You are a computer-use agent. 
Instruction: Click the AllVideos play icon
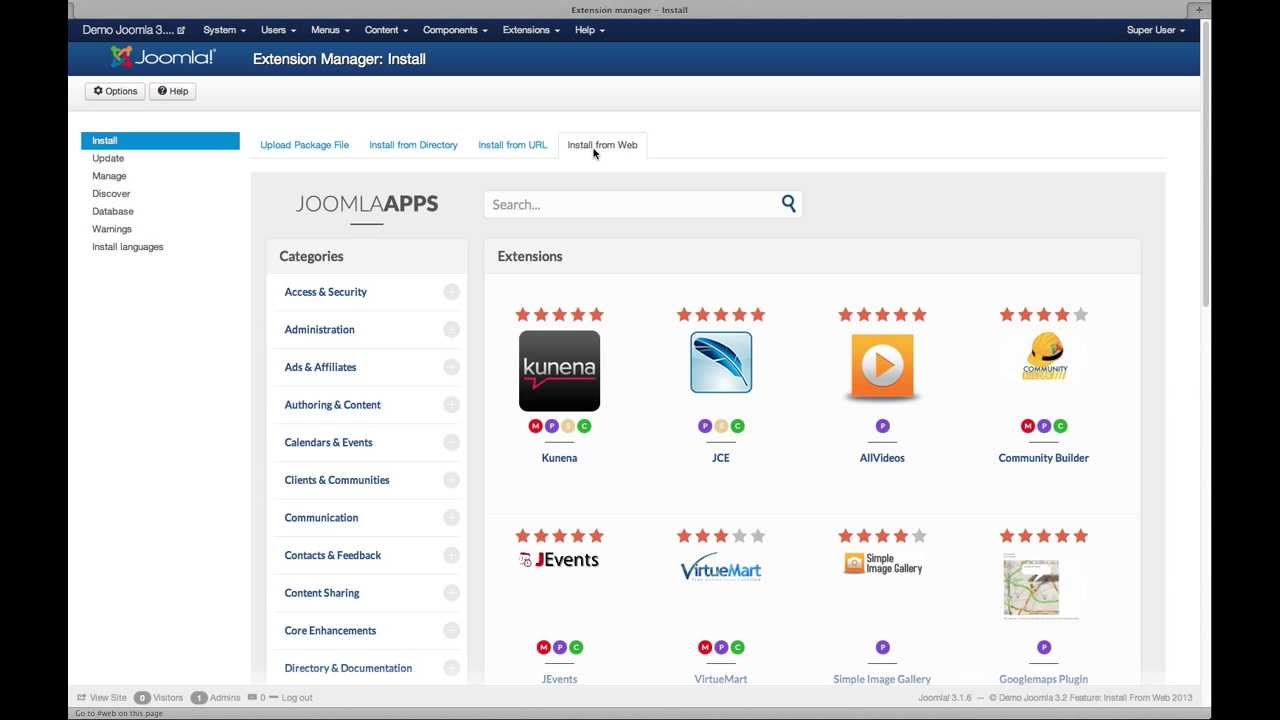pos(882,367)
